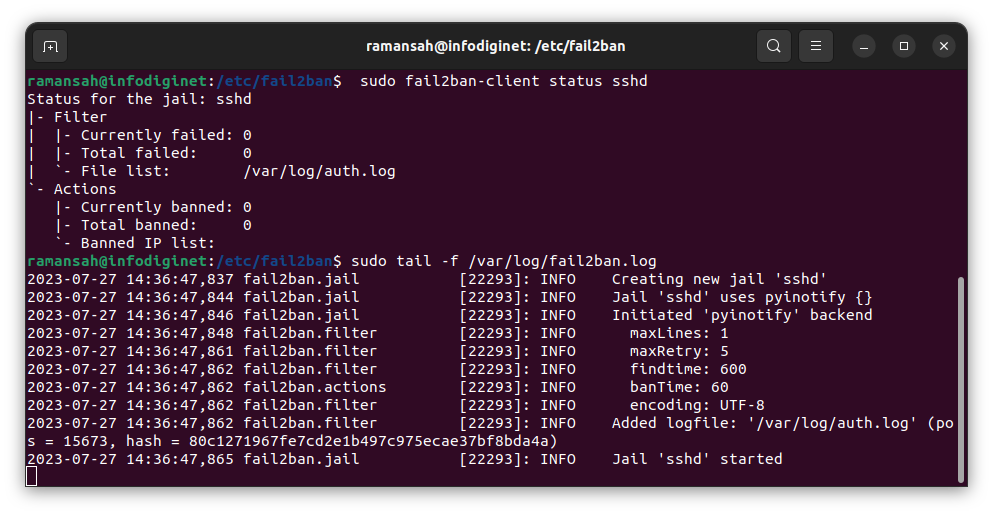Click the tail -f fail2ban.log command
The image size is (993, 515).
coord(503,261)
